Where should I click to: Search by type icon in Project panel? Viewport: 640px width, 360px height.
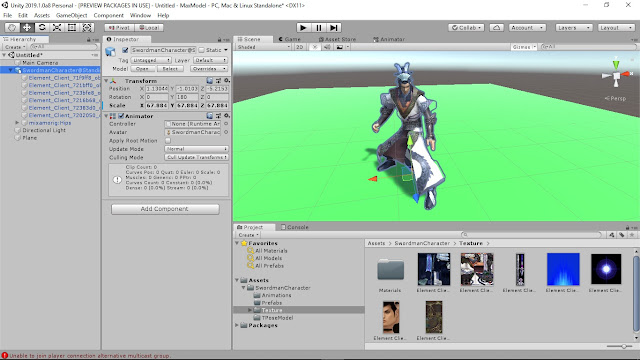[x=611, y=235]
